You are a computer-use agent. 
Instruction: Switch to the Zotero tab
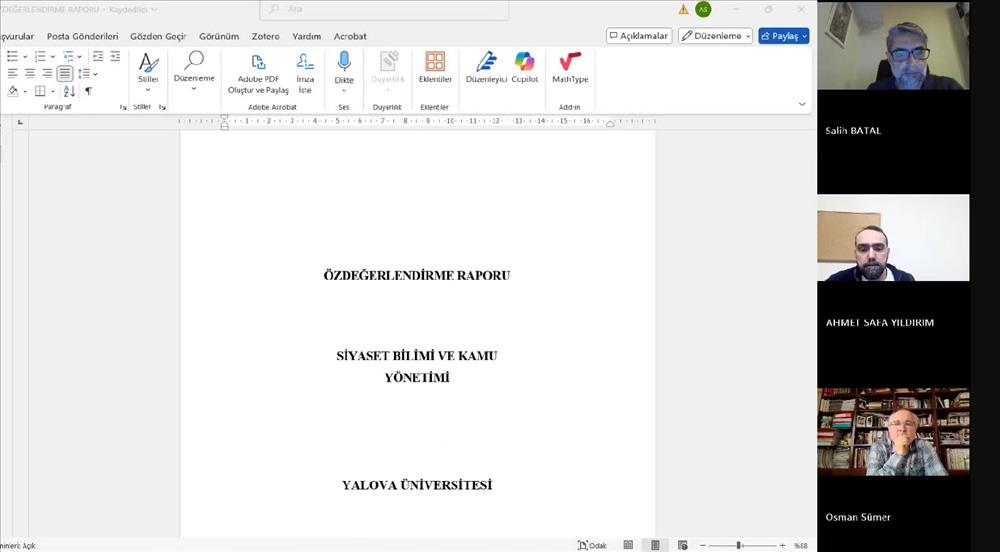(265, 36)
